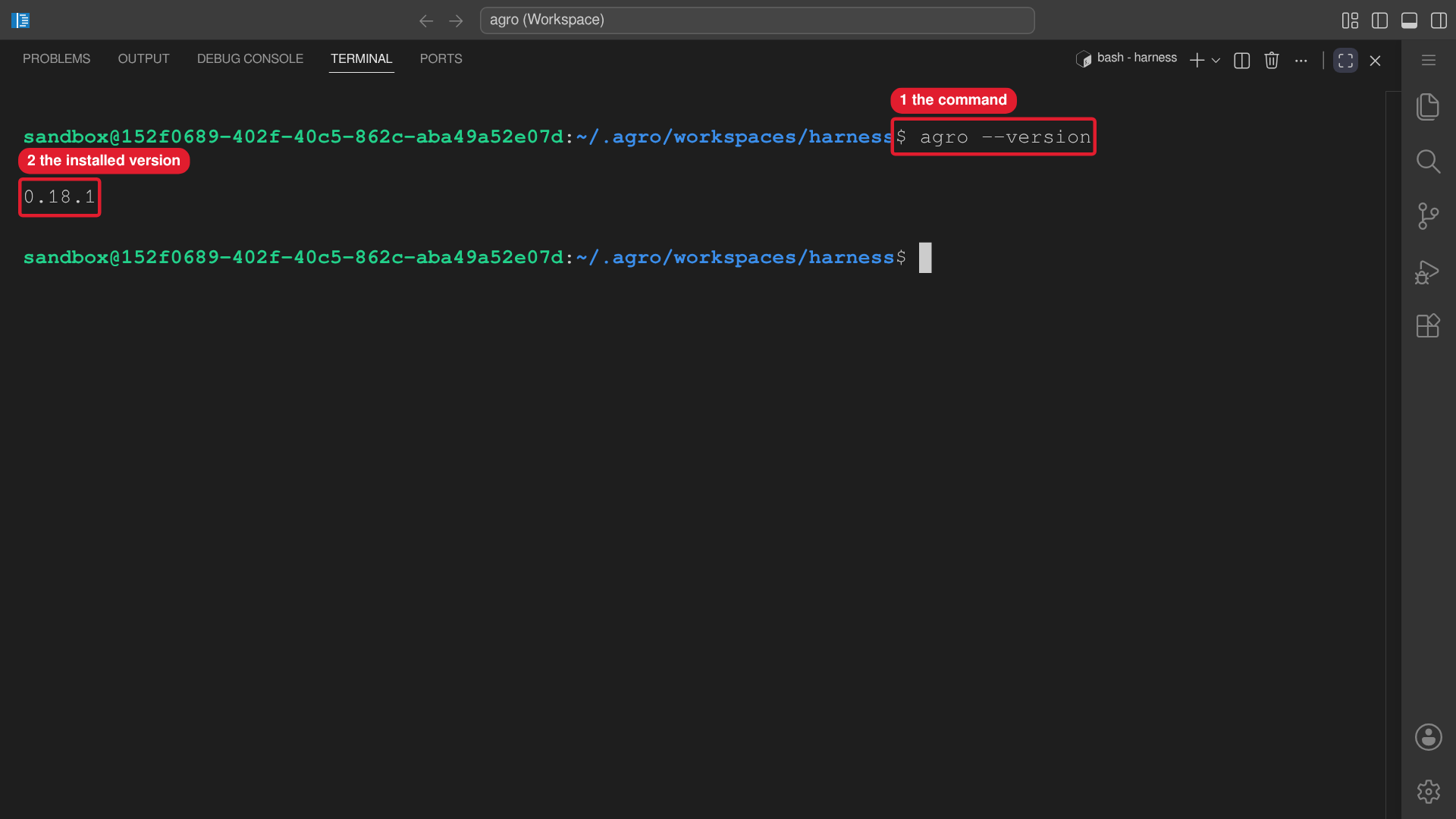This screenshot has height=819, width=1456.
Task: Click the agro --version command text
Action: [1006, 137]
